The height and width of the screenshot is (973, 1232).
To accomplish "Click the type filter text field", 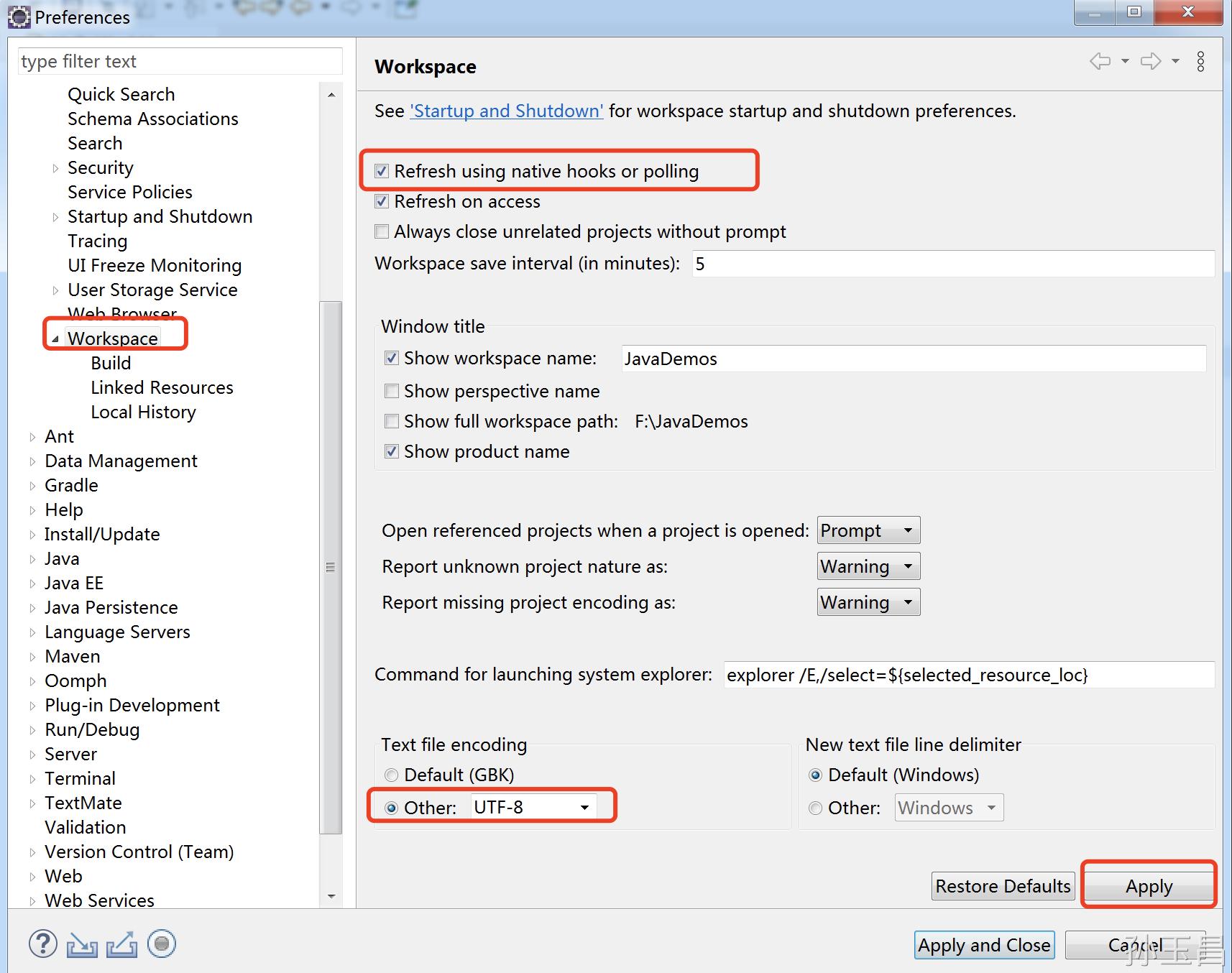I will click(x=180, y=62).
